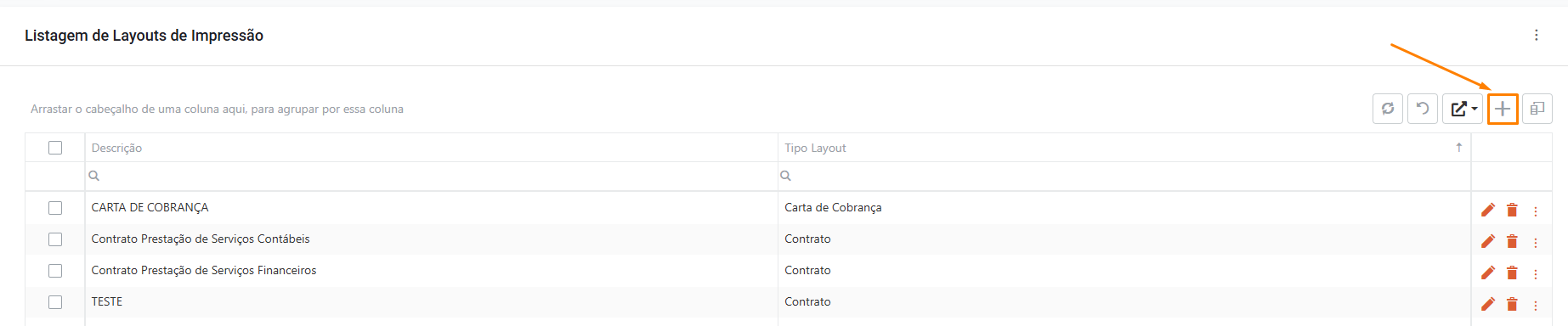Open more options for CARTA DE COBRANÇA row

point(1536,211)
